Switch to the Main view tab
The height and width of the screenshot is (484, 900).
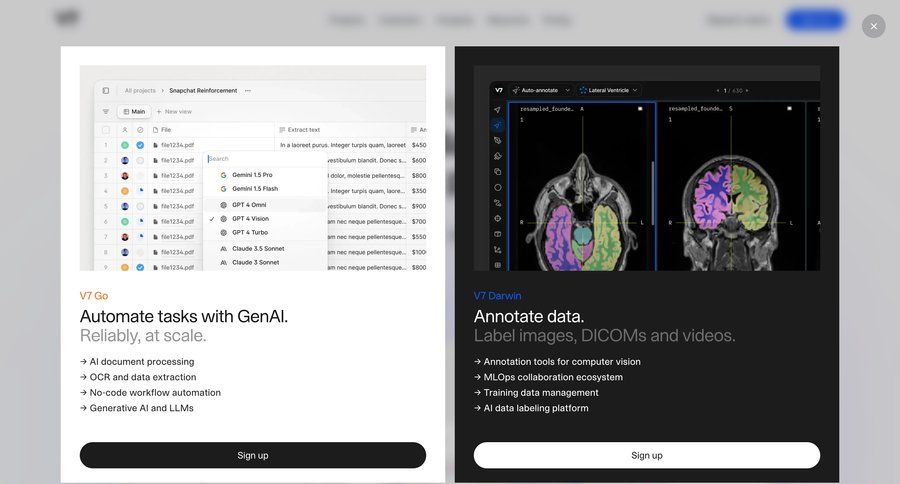click(x=134, y=111)
